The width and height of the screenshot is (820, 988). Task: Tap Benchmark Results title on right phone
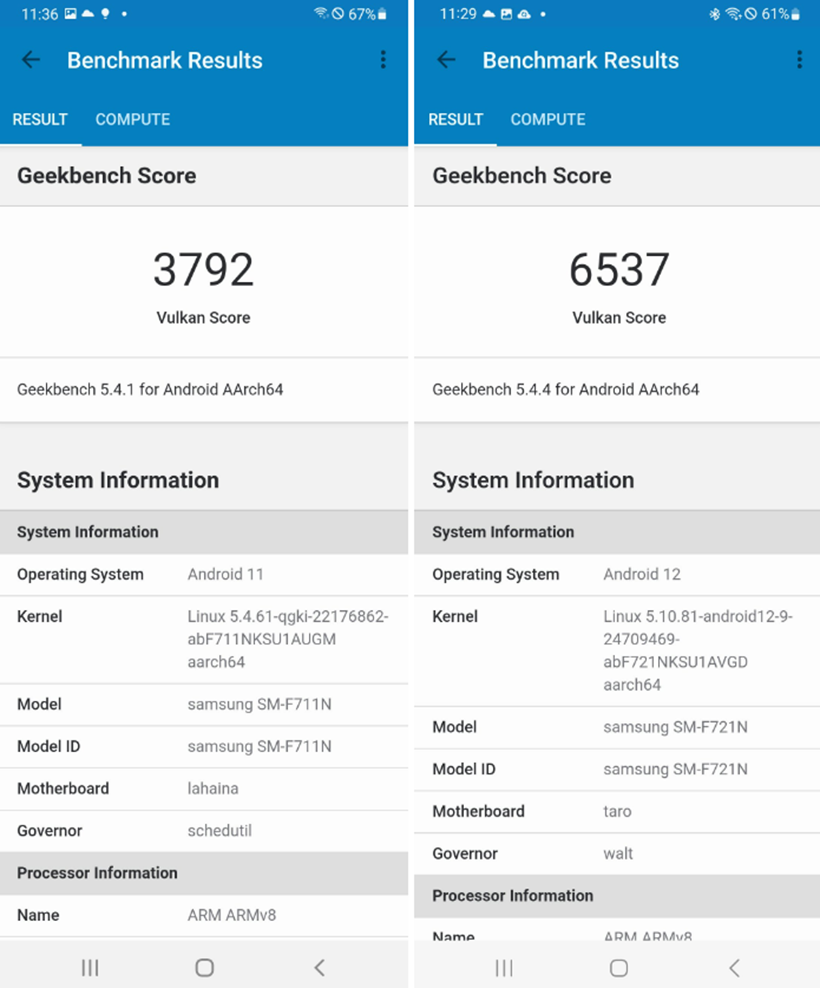click(580, 60)
